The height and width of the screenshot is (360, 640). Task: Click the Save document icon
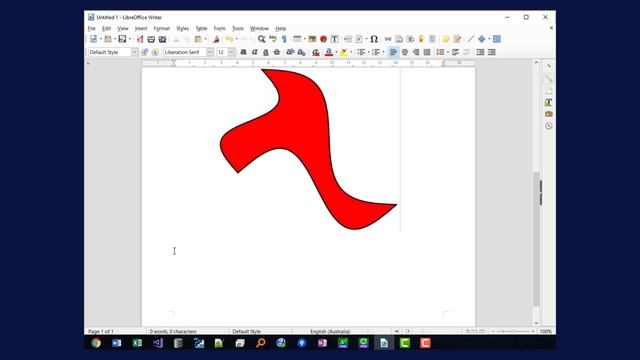(x=122, y=39)
